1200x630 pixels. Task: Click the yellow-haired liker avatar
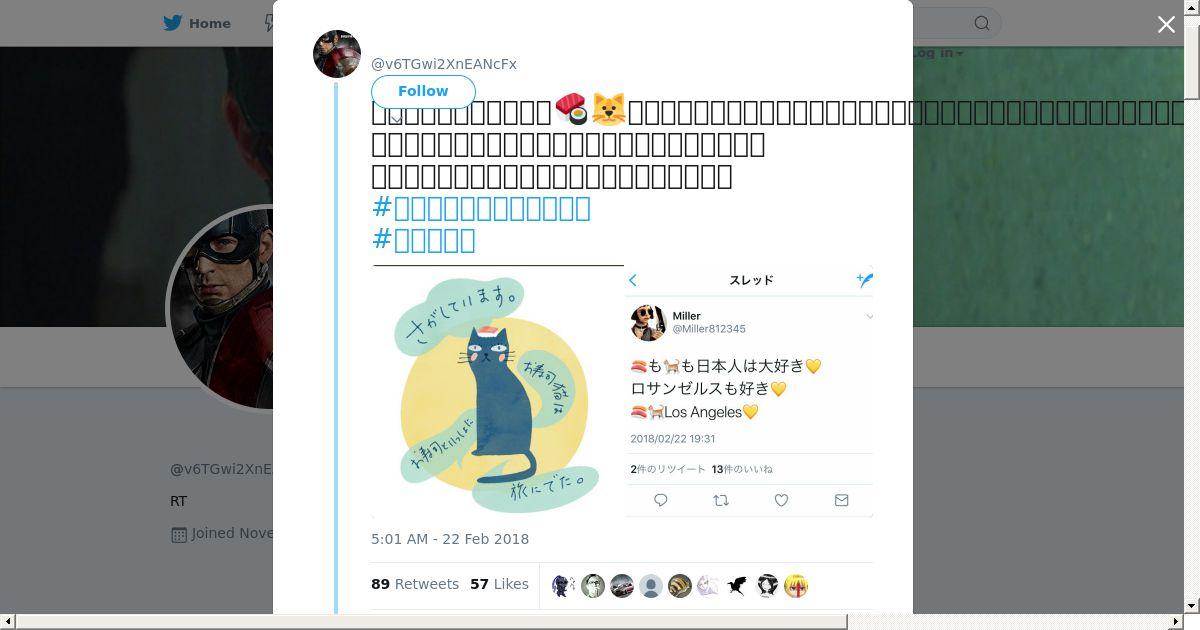pyautogui.click(x=796, y=586)
